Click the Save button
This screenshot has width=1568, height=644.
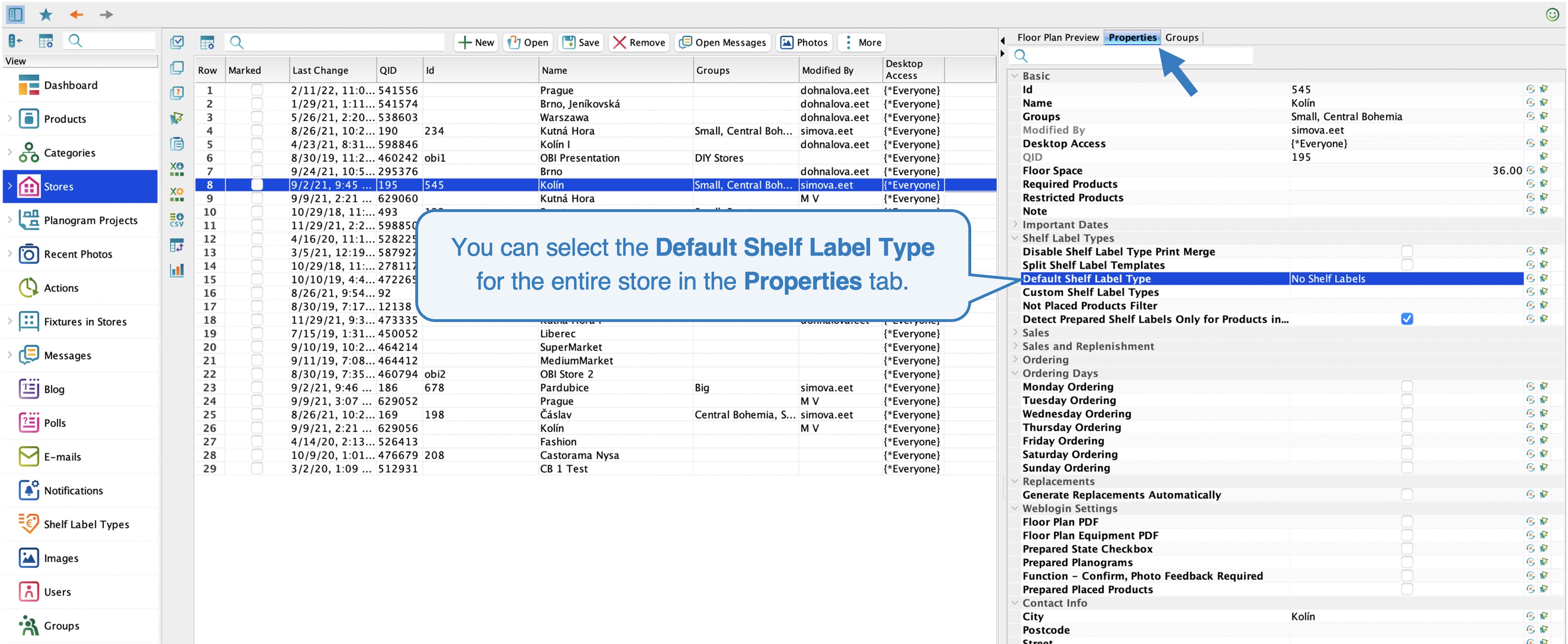(x=581, y=43)
